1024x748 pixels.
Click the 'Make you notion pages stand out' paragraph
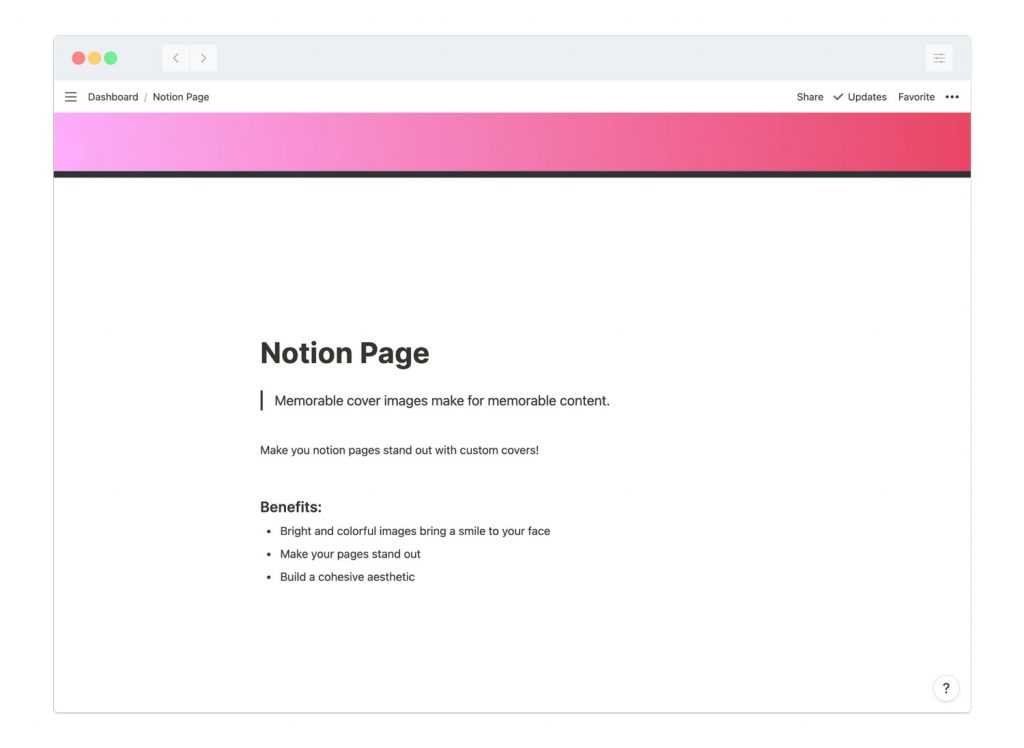tap(399, 450)
